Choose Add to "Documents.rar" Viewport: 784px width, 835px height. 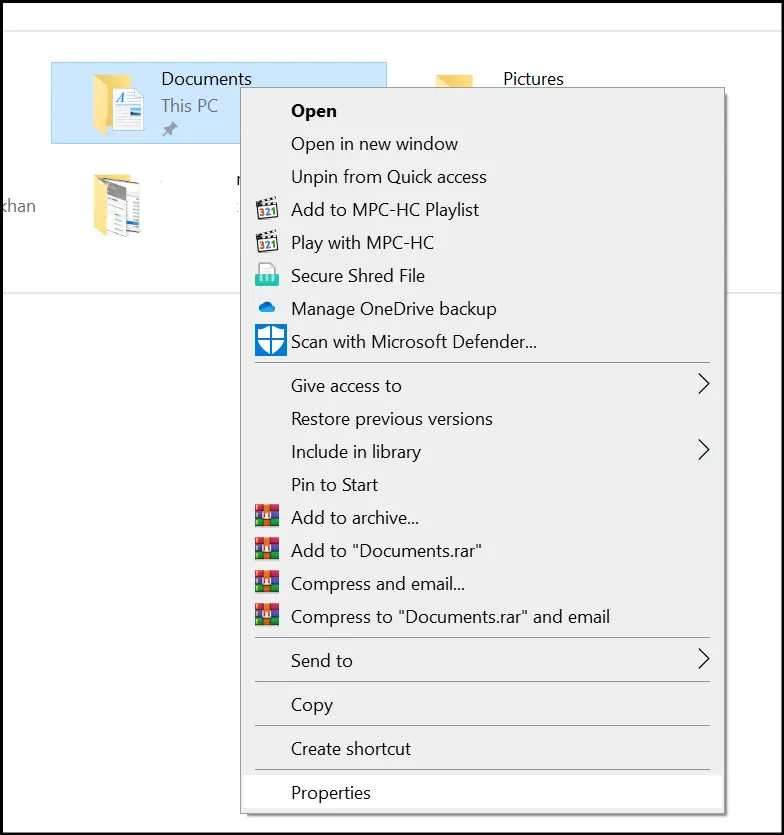pos(483,551)
